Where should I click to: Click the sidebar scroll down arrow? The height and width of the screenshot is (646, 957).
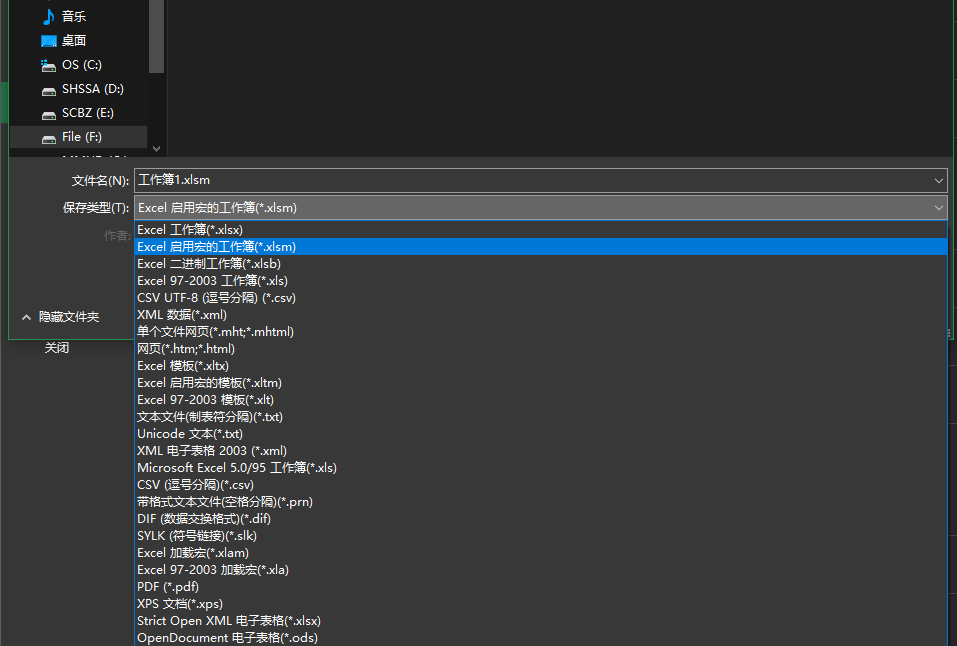pyautogui.click(x=156, y=148)
